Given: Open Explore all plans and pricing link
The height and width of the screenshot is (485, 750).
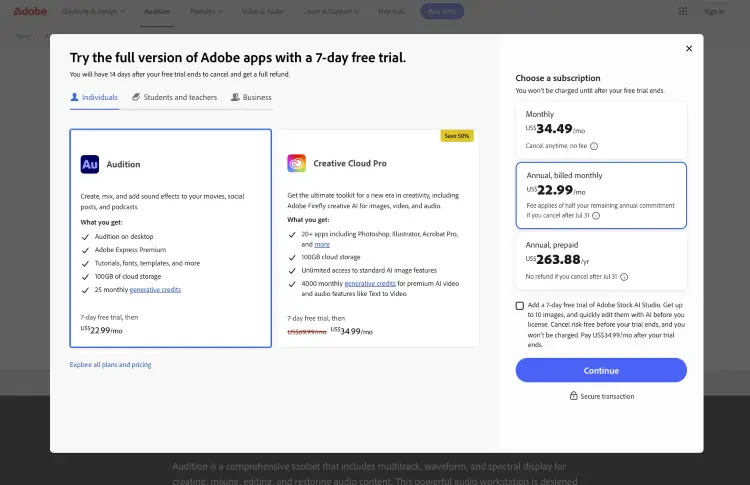Looking at the screenshot, I should tap(110, 364).
